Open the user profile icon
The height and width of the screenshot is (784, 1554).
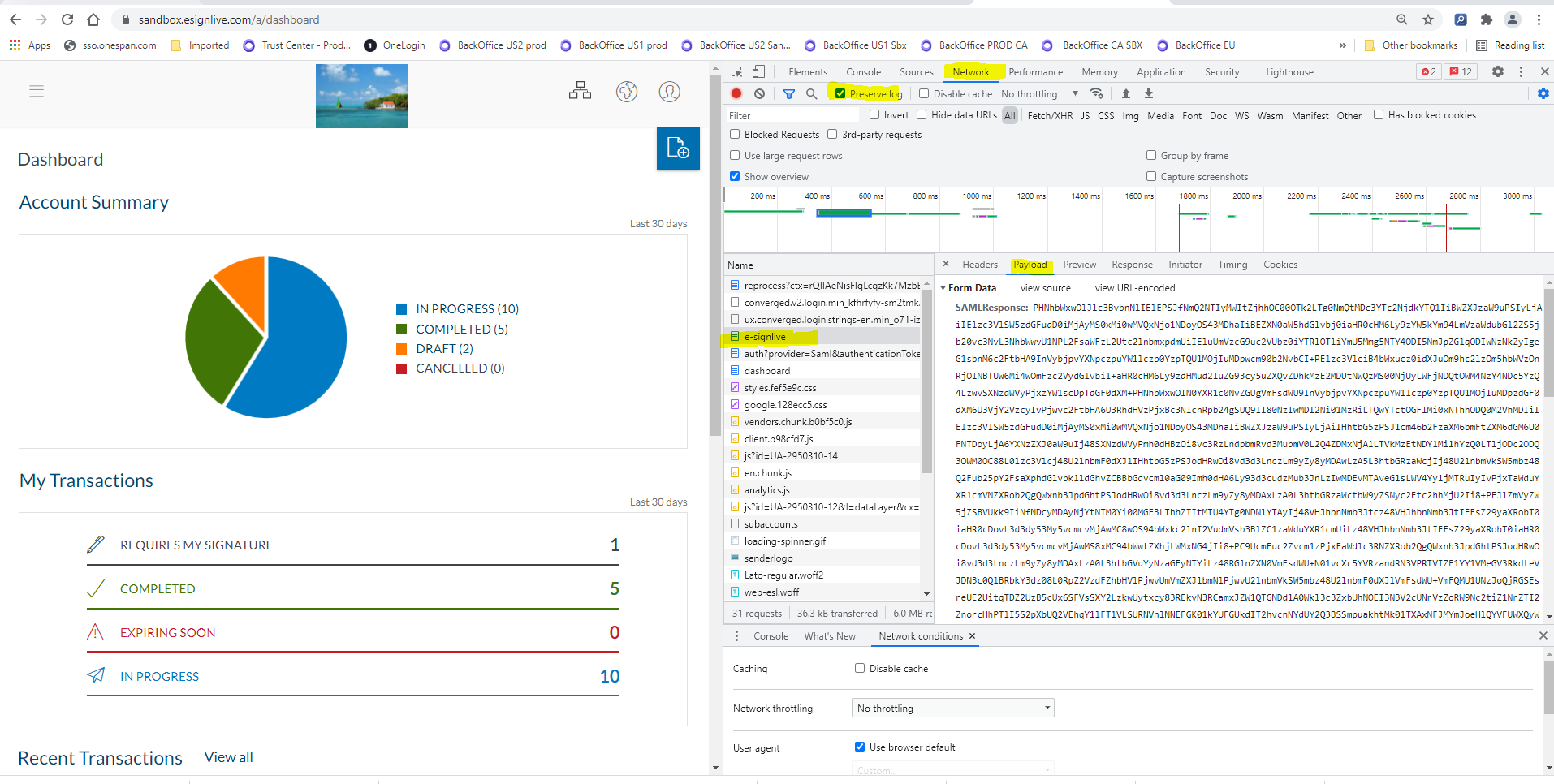tap(669, 92)
